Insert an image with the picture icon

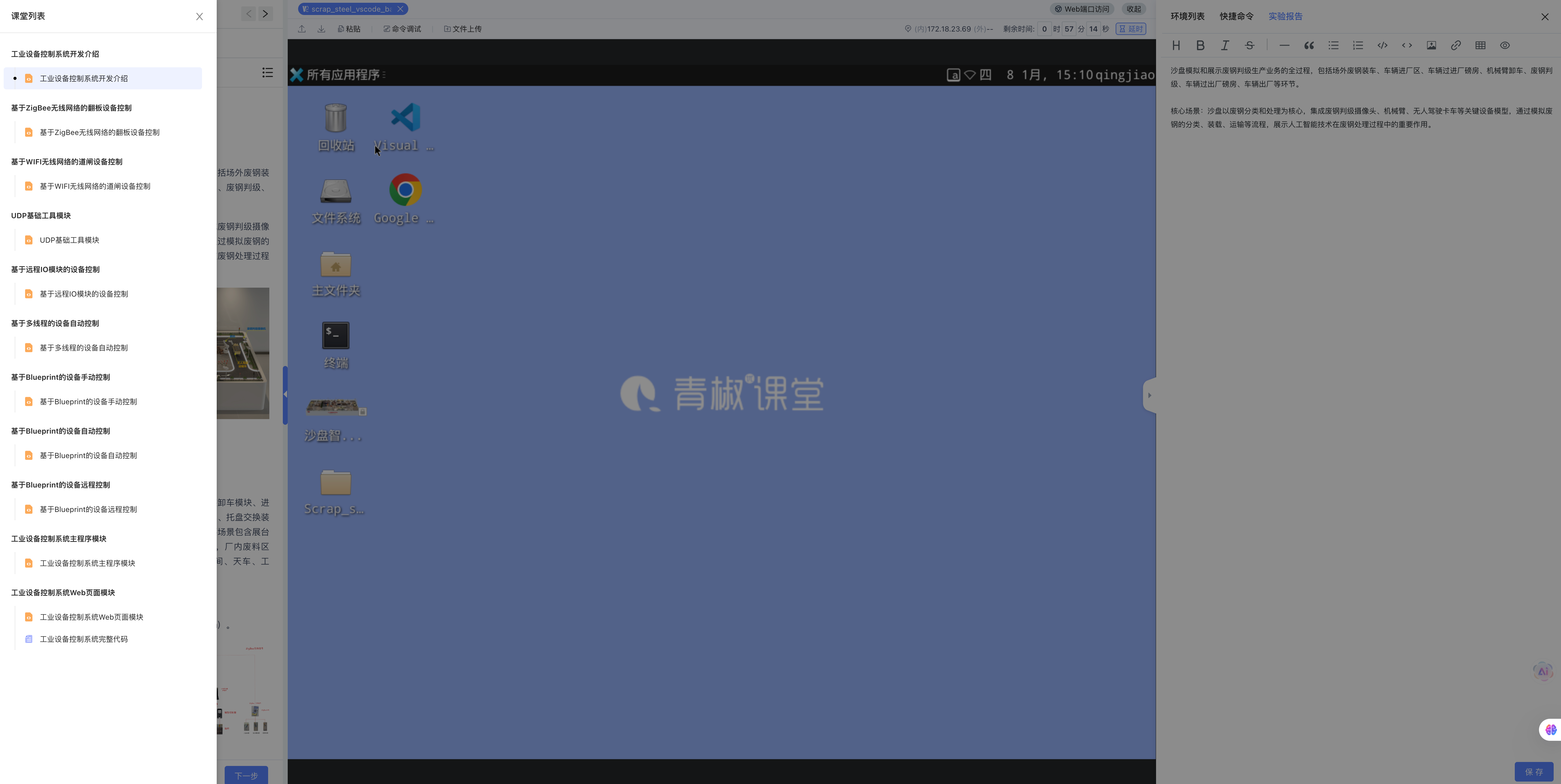1431,45
